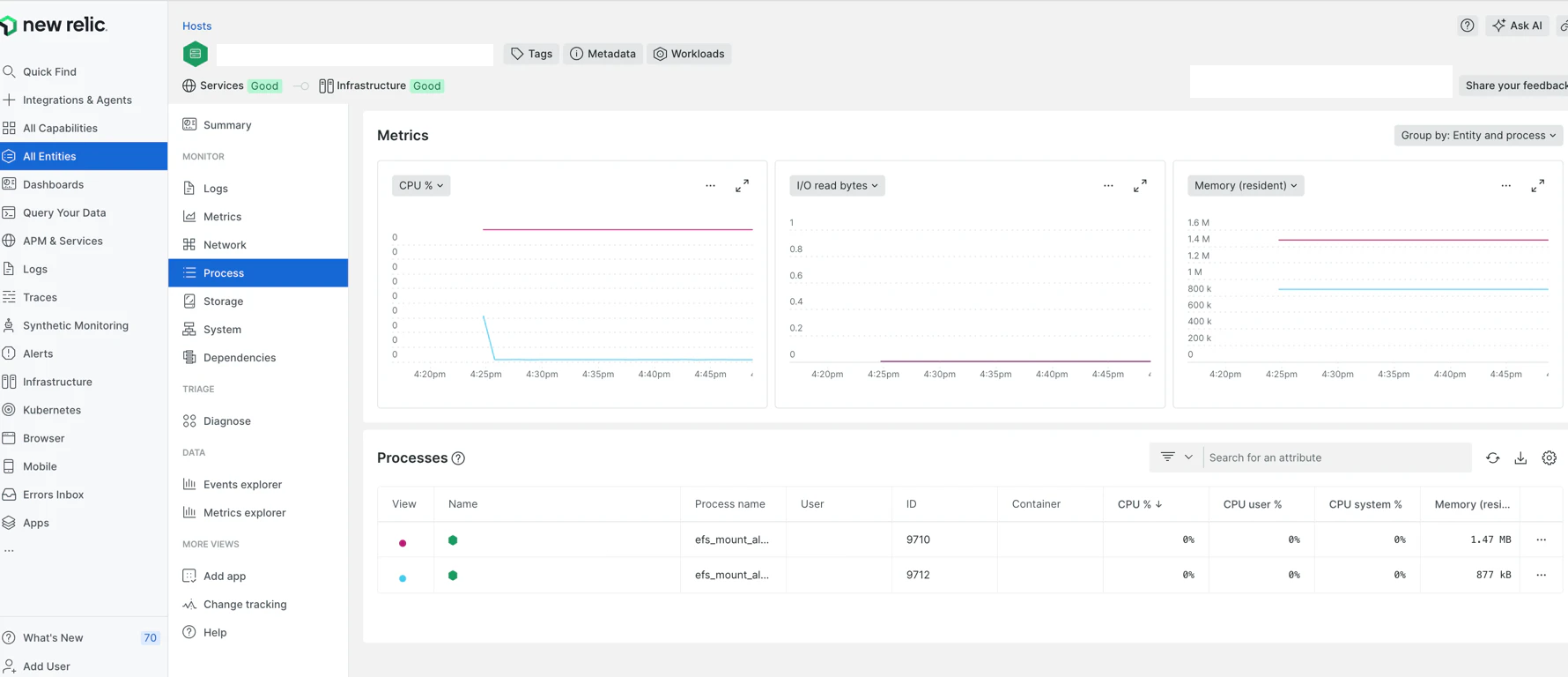Toggle the pink view dot for process 9710
The image size is (1568, 677).
(403, 543)
